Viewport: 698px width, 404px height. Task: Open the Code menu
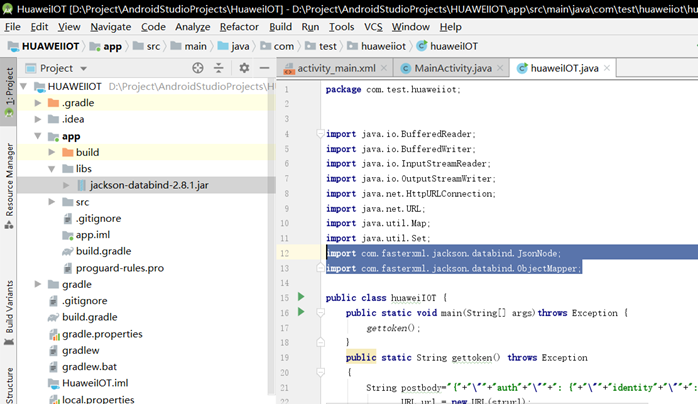click(153, 27)
